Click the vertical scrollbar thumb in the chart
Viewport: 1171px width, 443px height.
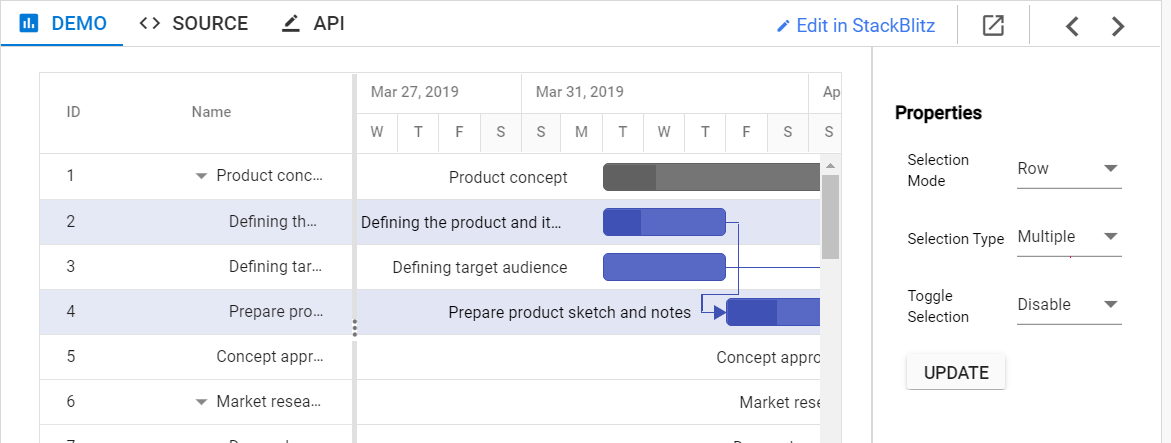(x=830, y=215)
